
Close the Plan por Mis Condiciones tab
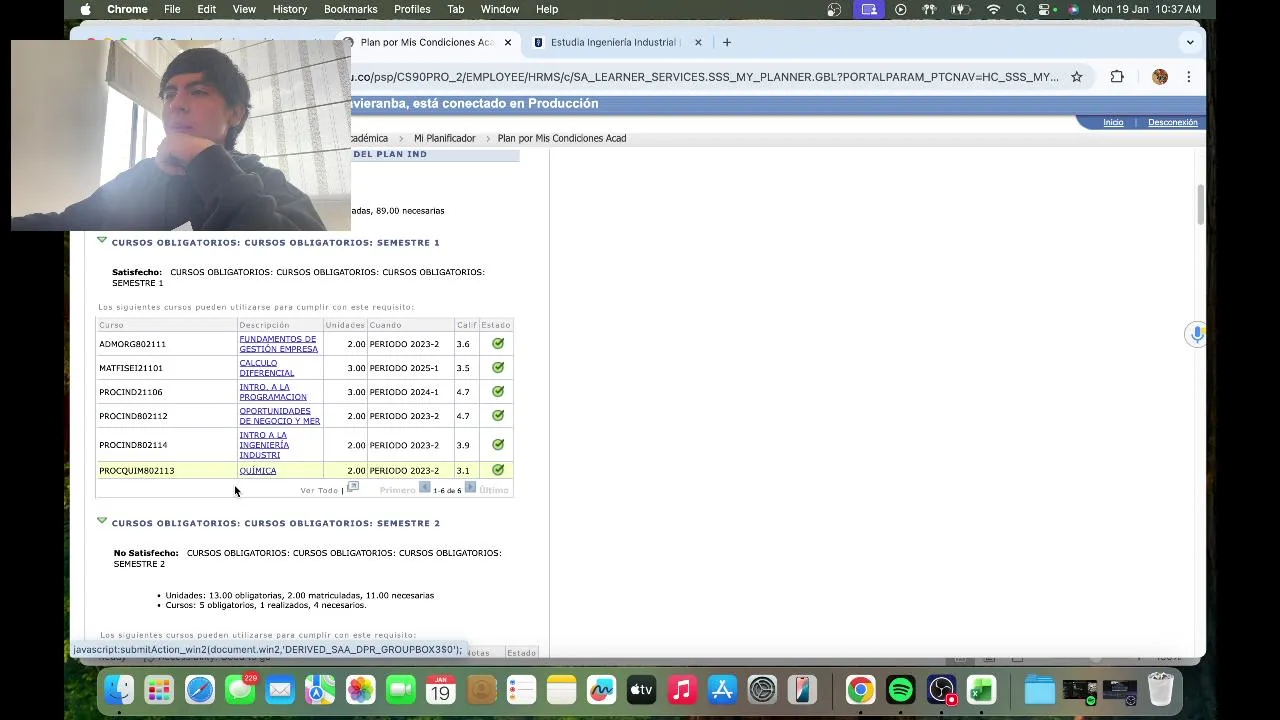tap(508, 42)
